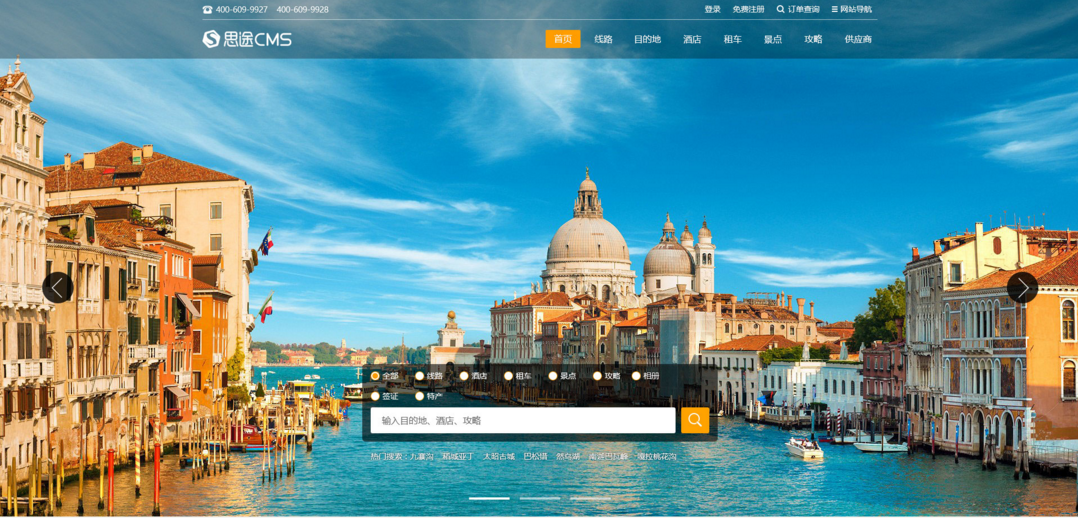
Task: Open the 线路 navigation tab
Action: pos(603,39)
